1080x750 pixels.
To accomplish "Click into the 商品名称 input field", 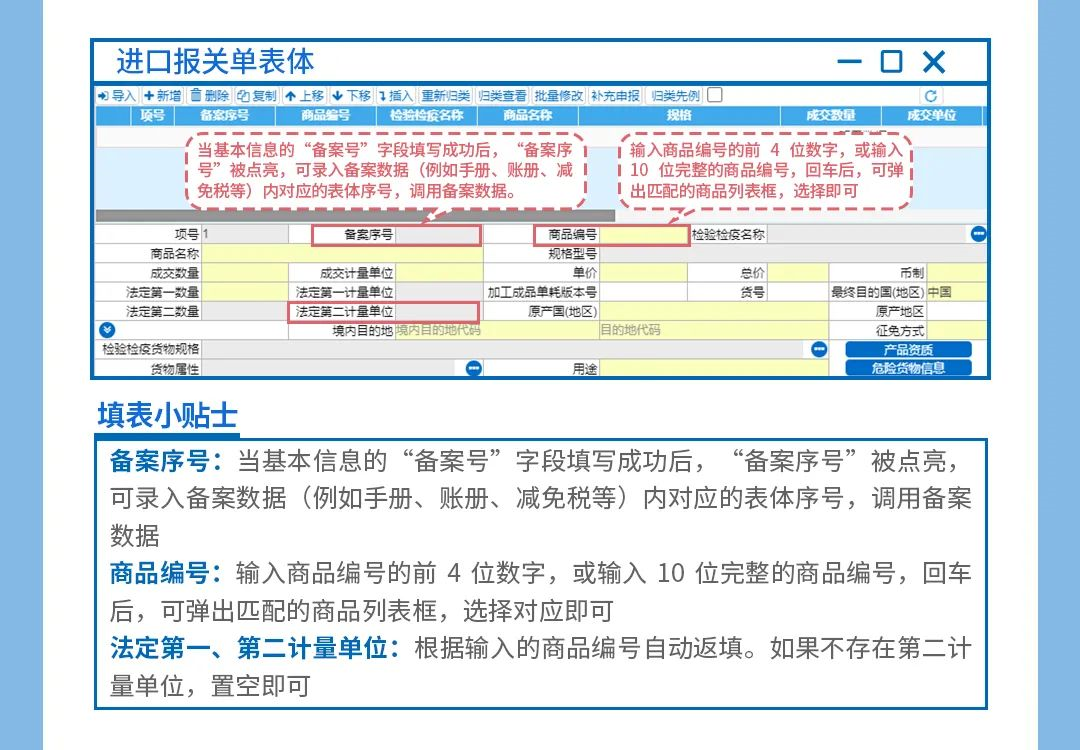I will point(342,253).
